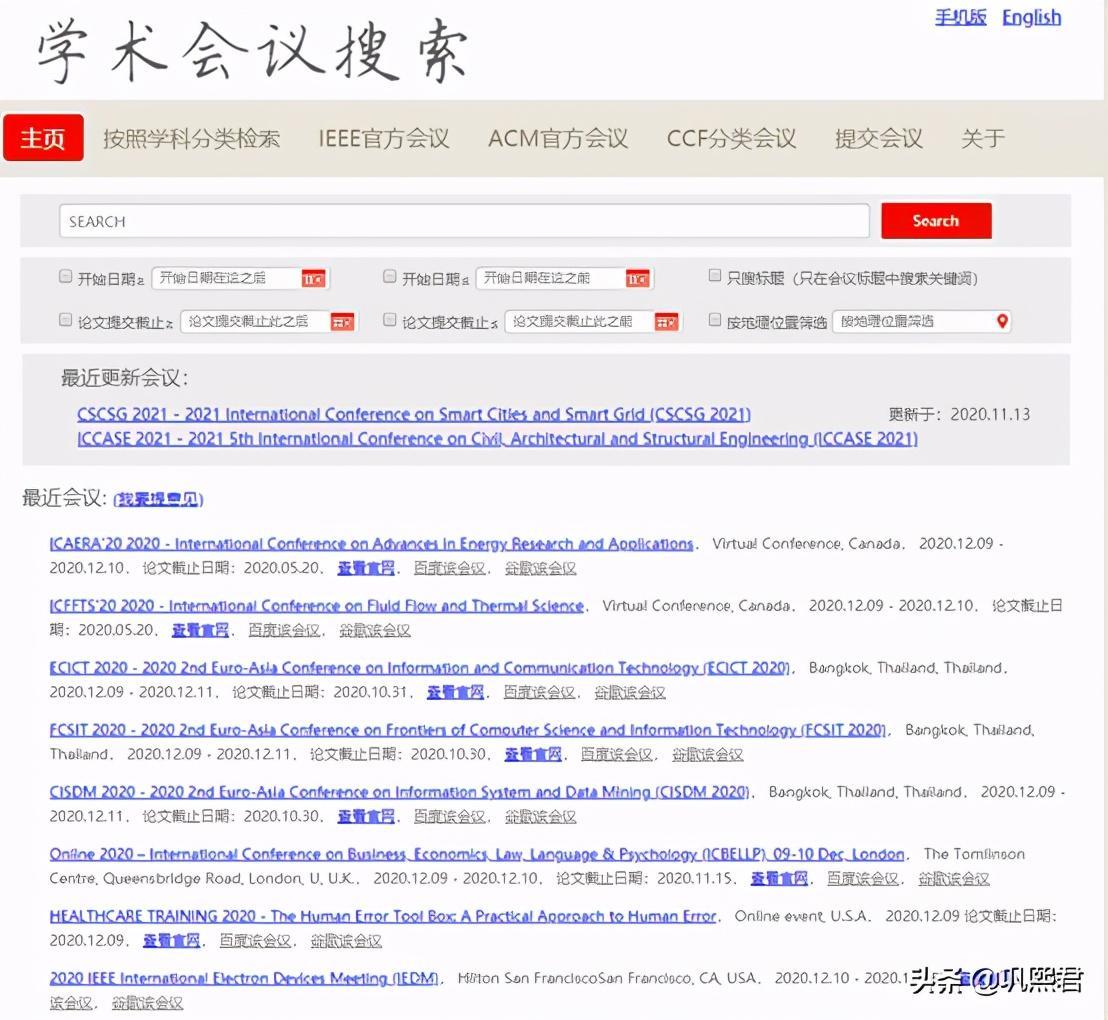Open calendar icon for start date after
1108x1020 pixels.
coord(313,279)
